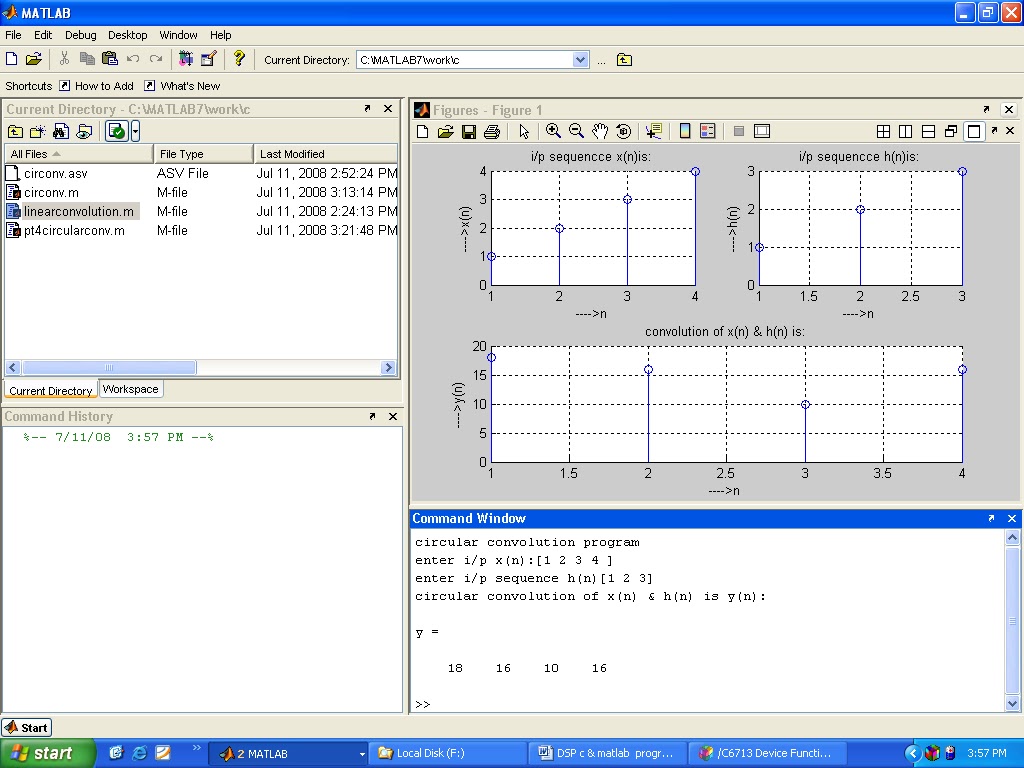1024x768 pixels.
Task: Create new folder in Current Directory panel
Action: 38,132
